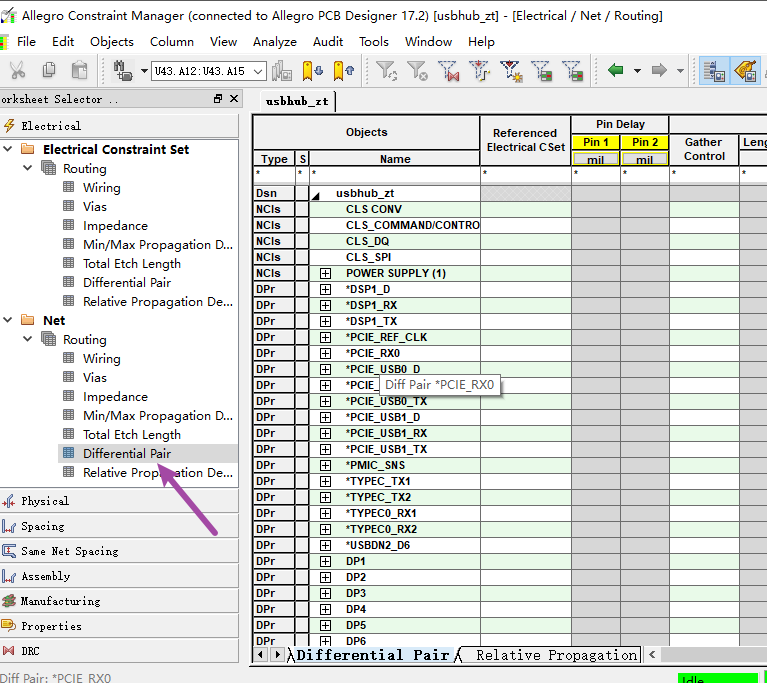Click the Name filter input field
This screenshot has width=767, height=683.
tap(395, 173)
